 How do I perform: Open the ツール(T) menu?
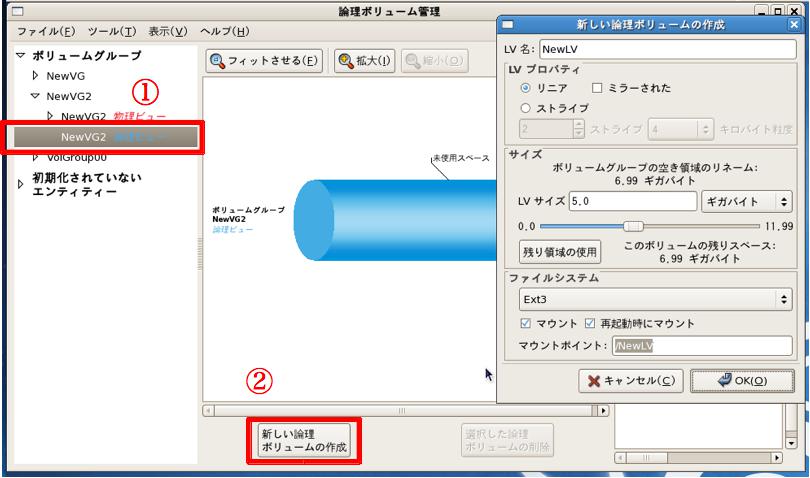111,31
